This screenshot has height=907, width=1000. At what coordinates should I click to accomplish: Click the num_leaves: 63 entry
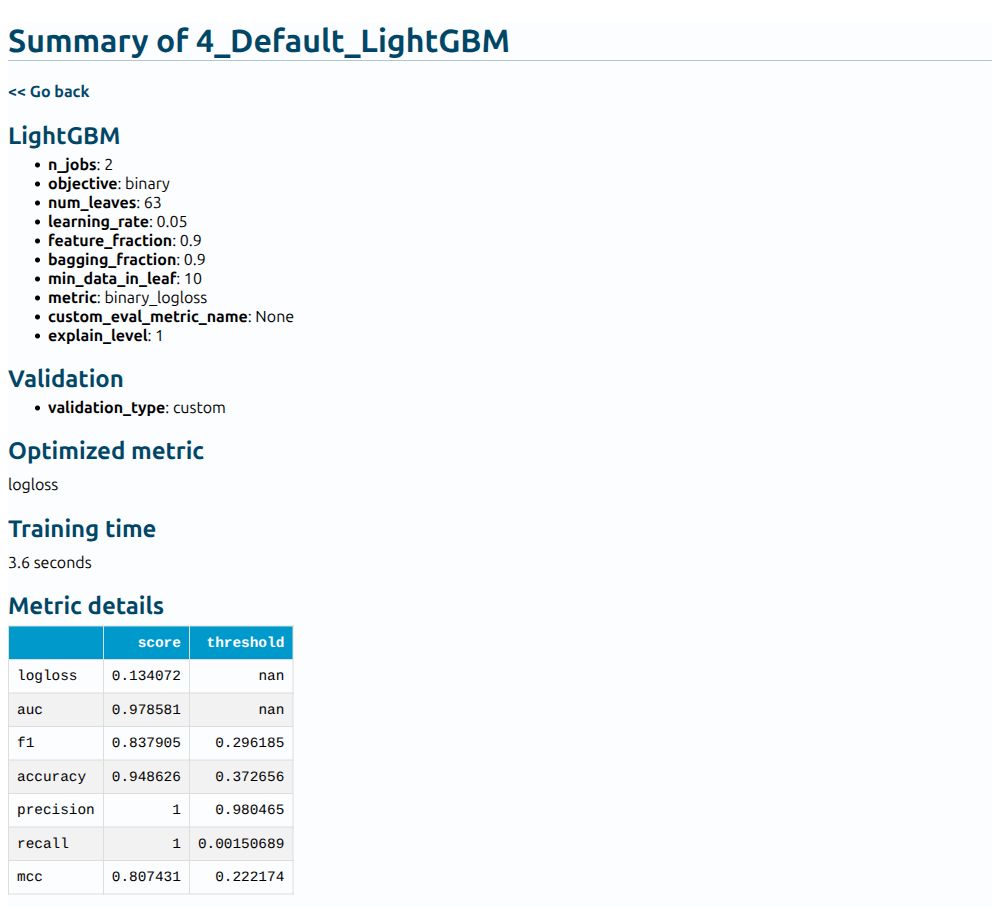coord(105,203)
